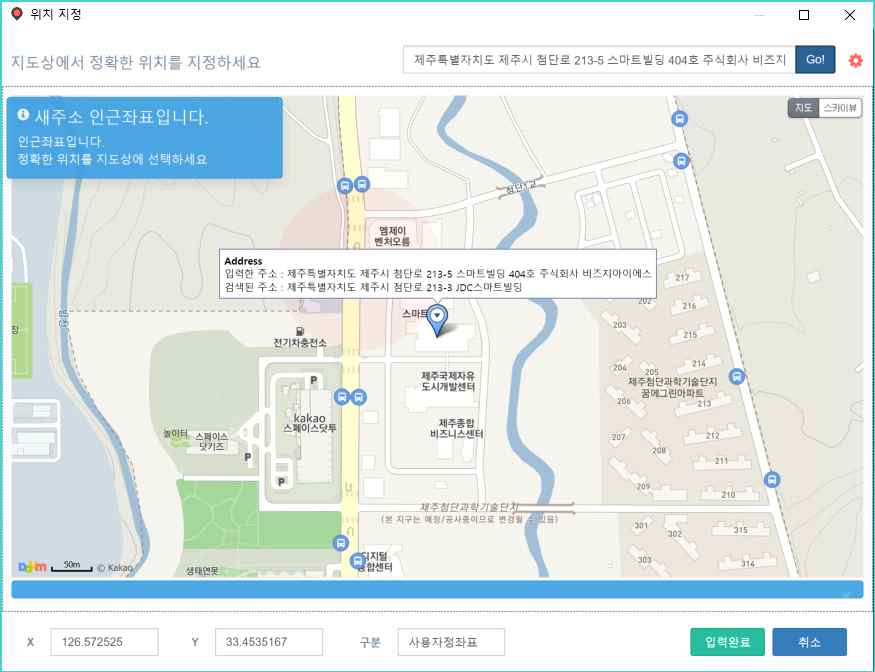Open settings with the red gear icon

point(855,60)
